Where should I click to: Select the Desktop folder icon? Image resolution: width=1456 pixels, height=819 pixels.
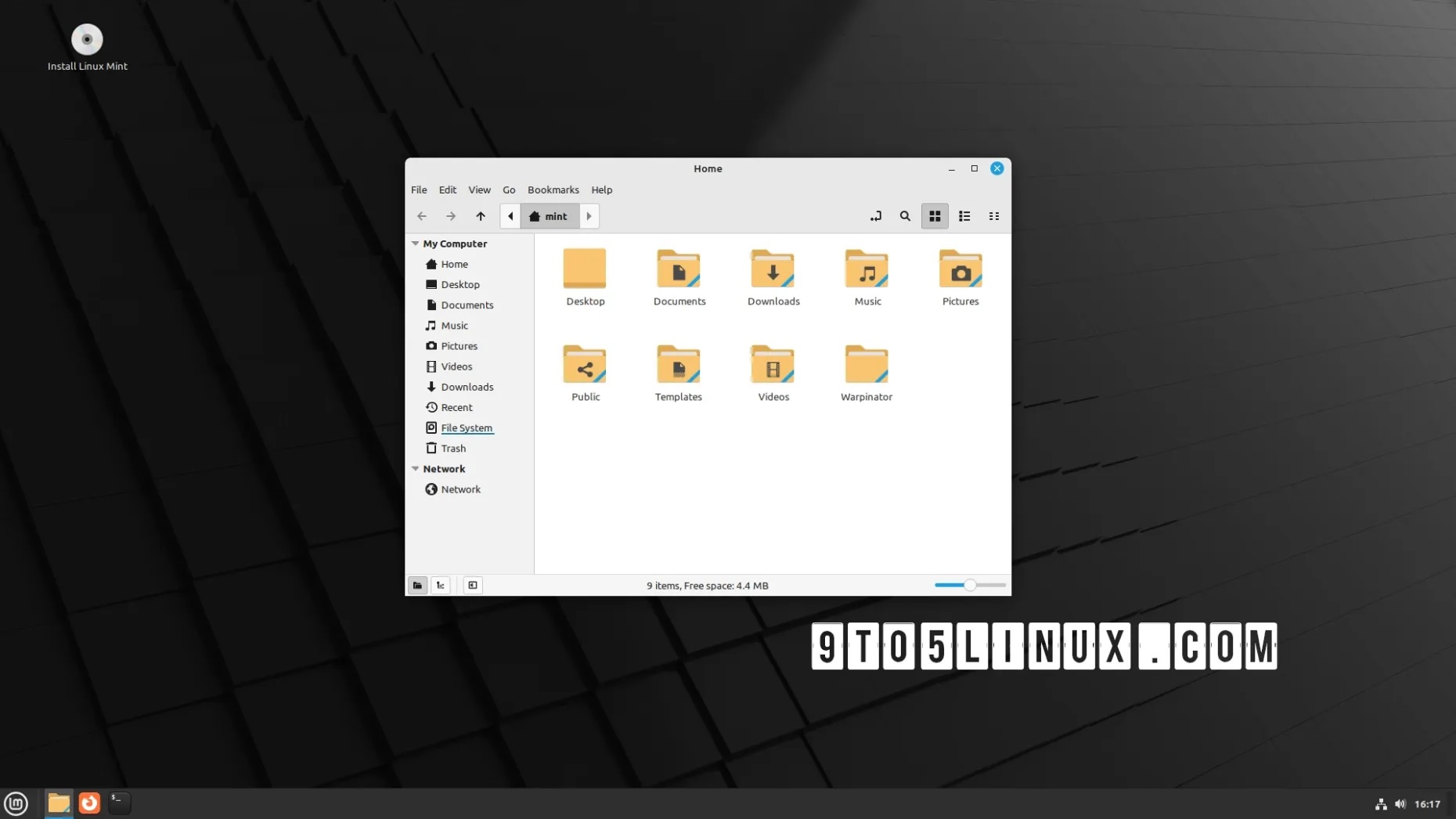(x=585, y=269)
